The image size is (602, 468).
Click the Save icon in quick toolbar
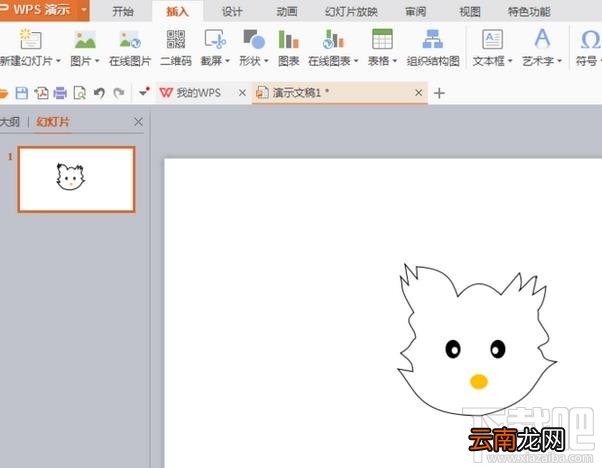click(x=22, y=93)
